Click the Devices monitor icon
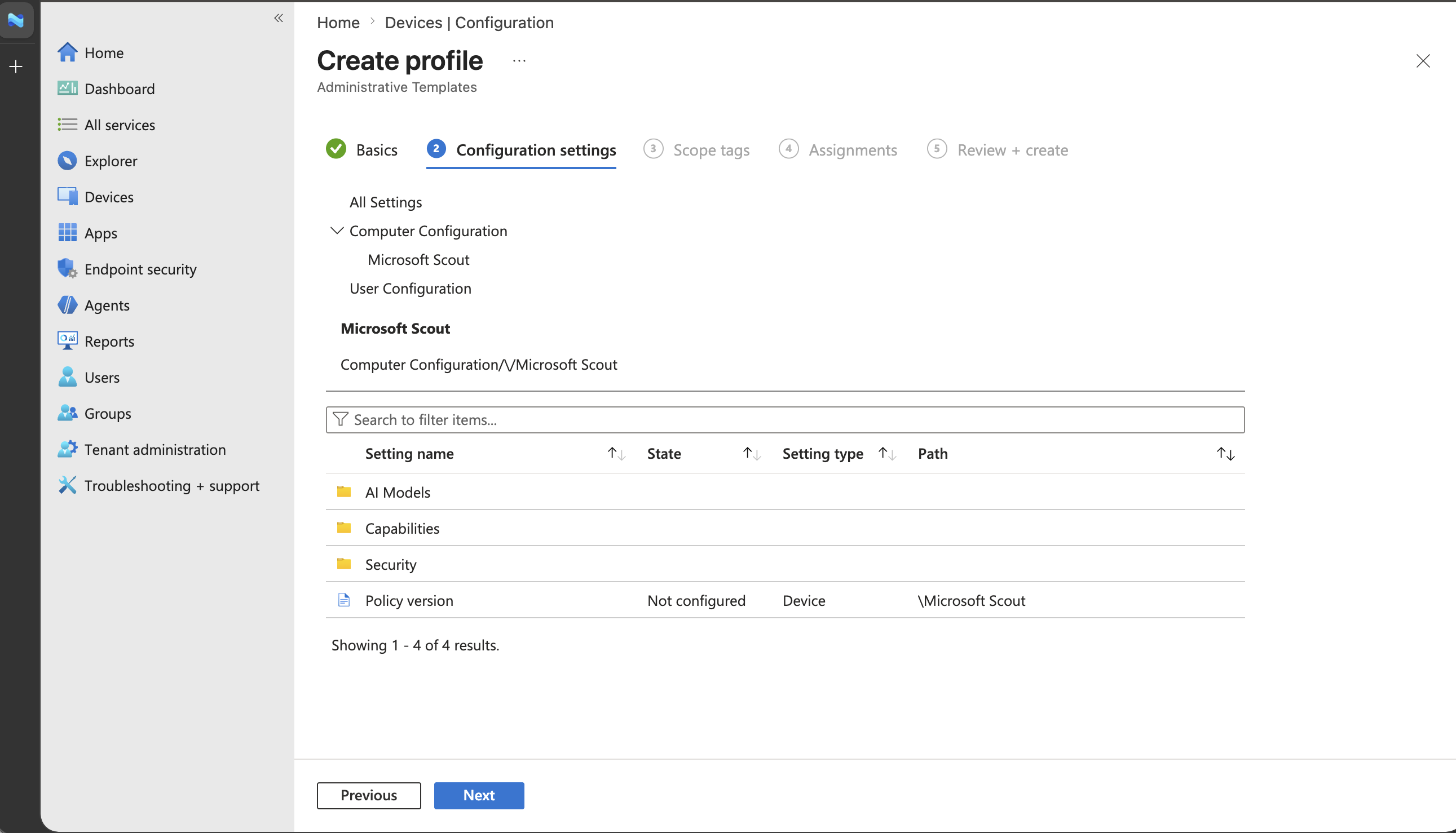This screenshot has width=1456, height=833. point(67,197)
